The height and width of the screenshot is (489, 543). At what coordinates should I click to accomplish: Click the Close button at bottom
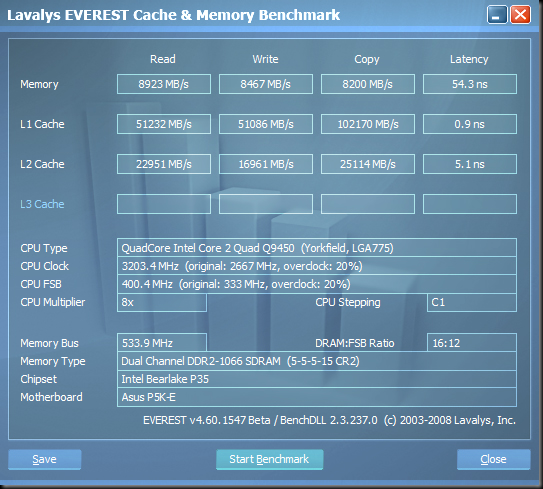pyautogui.click(x=493, y=459)
